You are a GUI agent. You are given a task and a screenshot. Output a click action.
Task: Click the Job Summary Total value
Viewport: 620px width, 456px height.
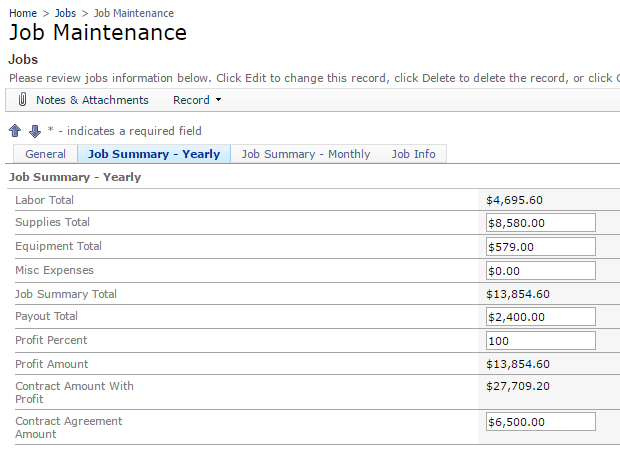click(518, 294)
